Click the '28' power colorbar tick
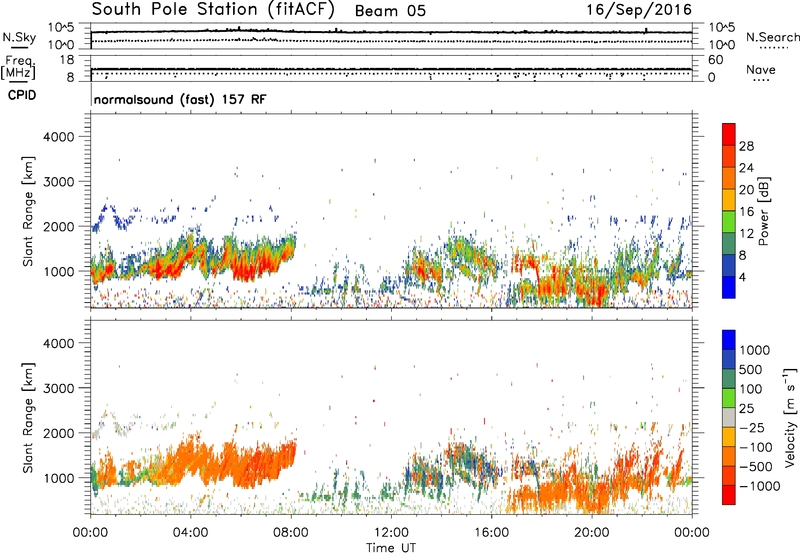 (x=746, y=146)
